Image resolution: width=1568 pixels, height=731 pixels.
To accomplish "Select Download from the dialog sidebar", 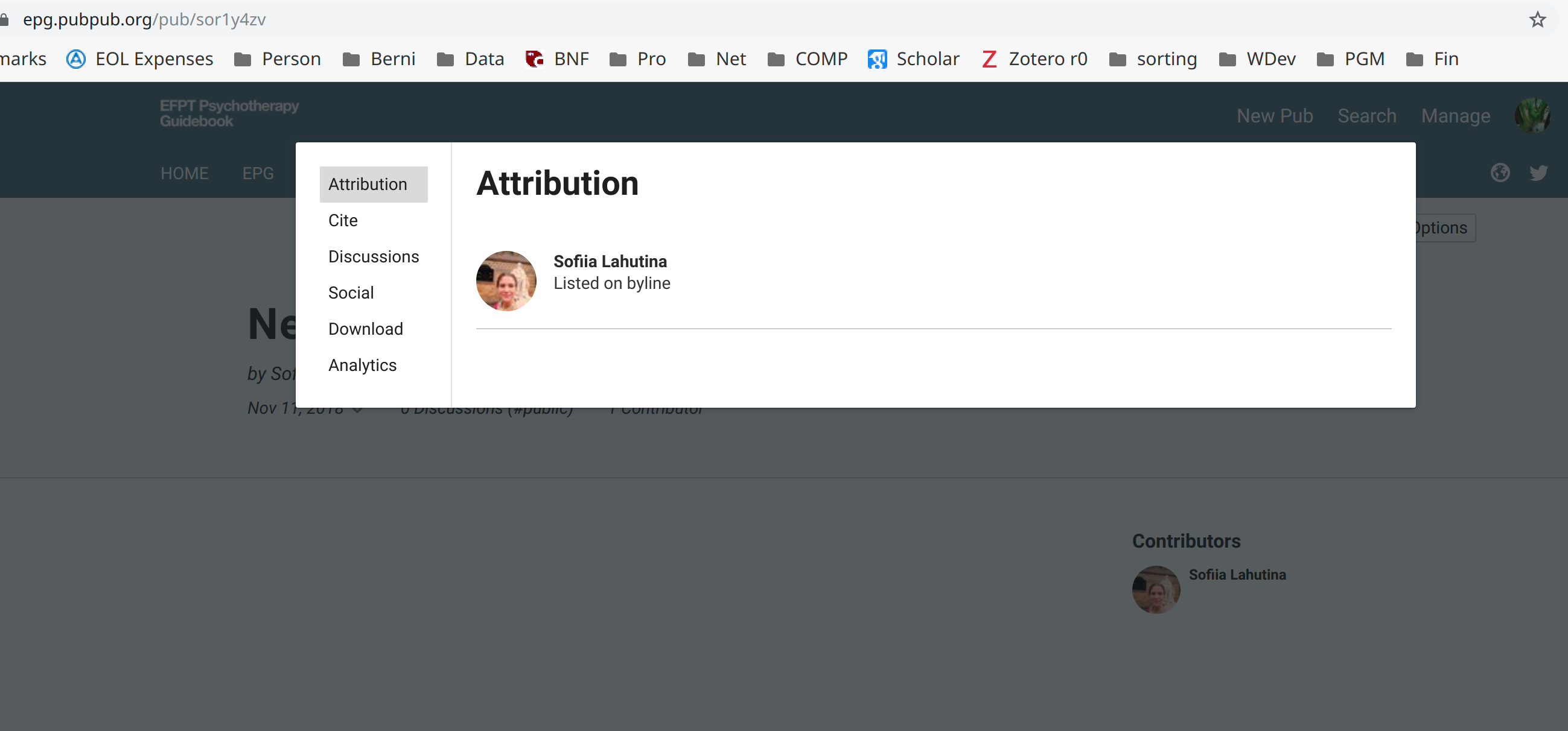I will tap(366, 328).
